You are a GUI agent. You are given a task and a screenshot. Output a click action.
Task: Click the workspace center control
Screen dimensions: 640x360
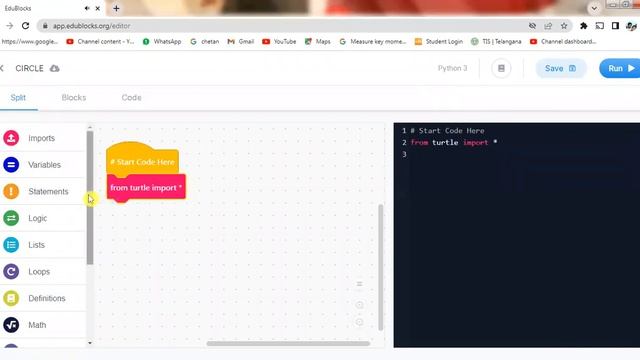coord(359,284)
